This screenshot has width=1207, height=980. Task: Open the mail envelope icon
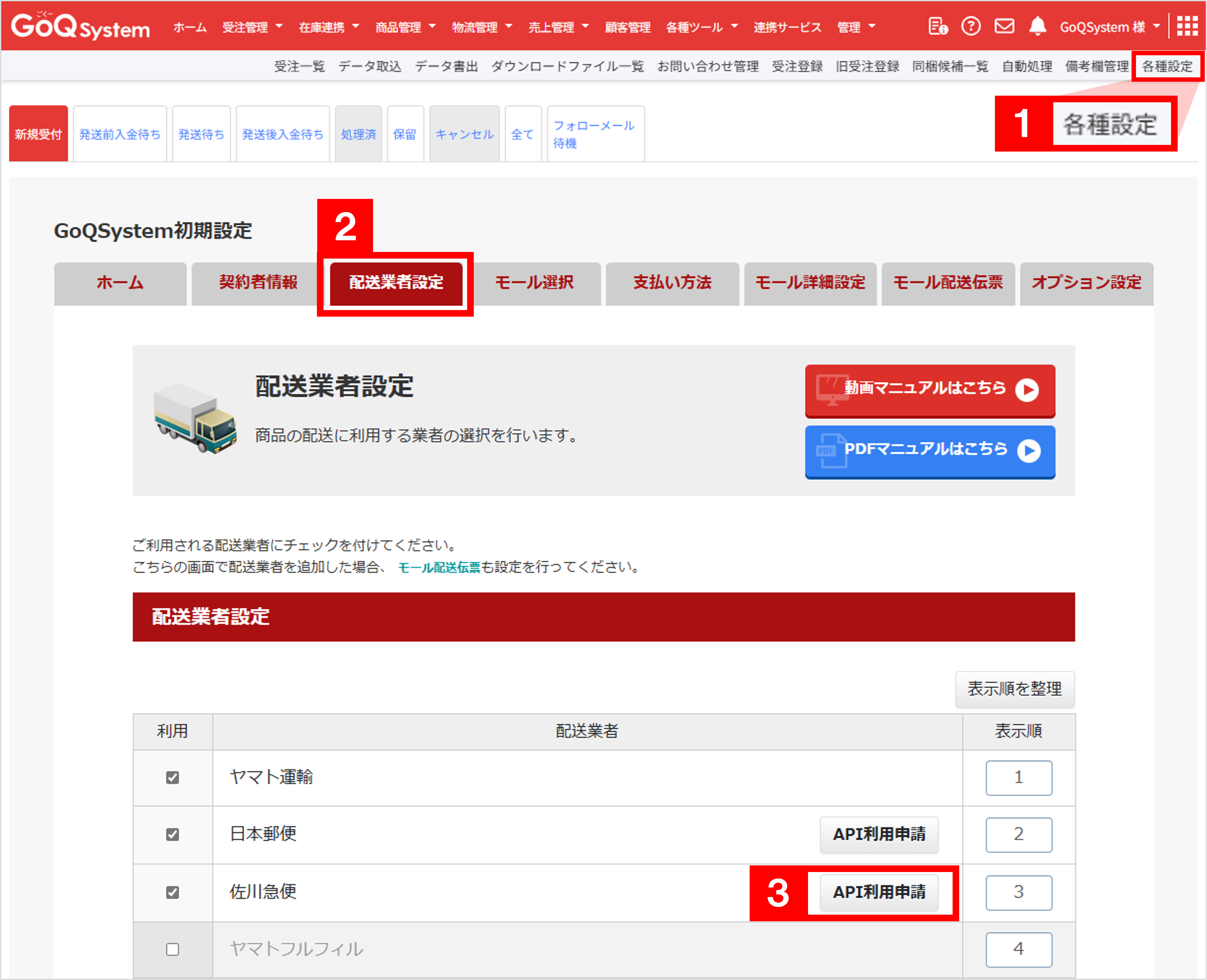[x=1004, y=27]
